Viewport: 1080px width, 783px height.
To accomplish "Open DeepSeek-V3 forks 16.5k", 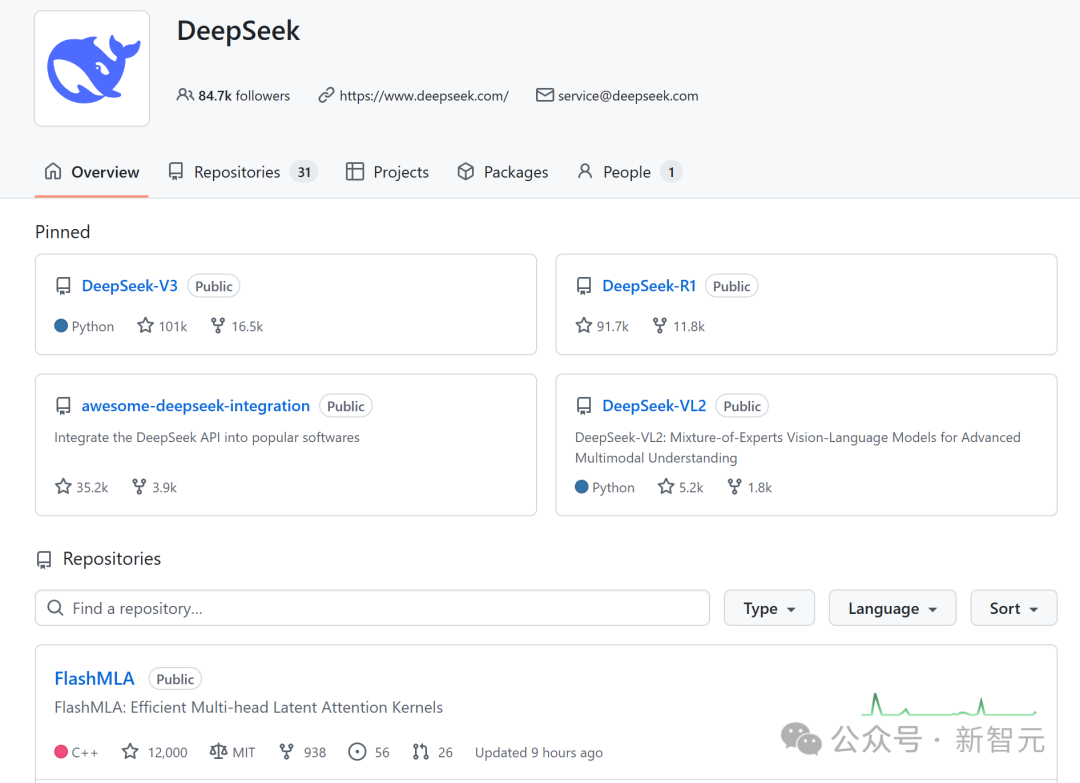I will point(237,326).
